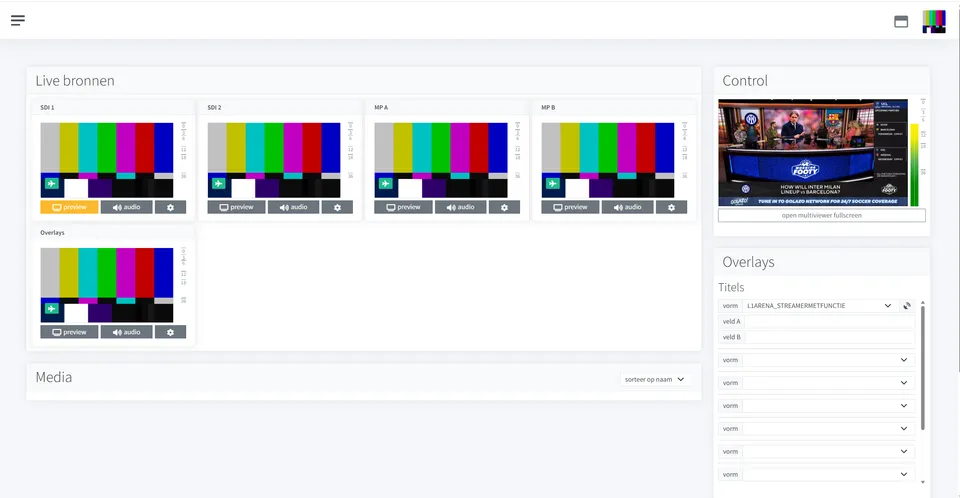Viewport: 960px width, 498px height.
Task: Click the SDI 1 audio level meter
Action: (183, 151)
